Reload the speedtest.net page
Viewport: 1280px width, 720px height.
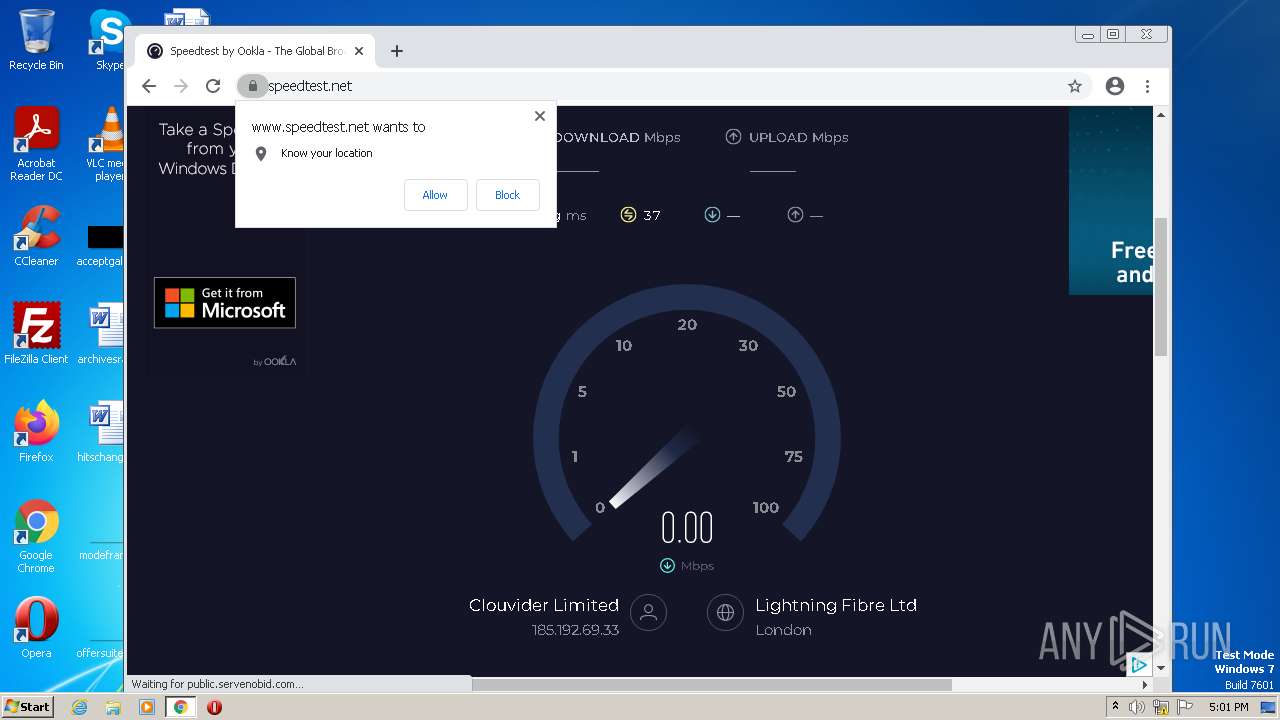[213, 86]
